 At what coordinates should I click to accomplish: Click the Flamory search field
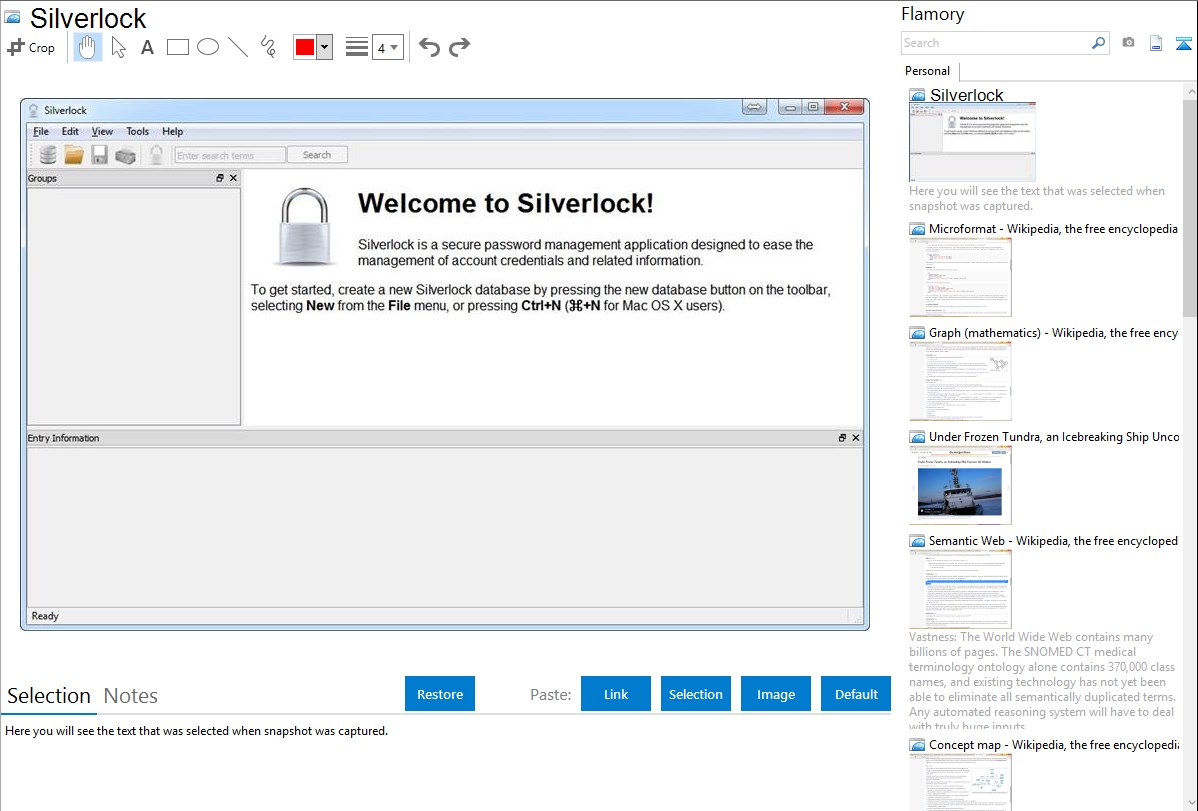[995, 43]
